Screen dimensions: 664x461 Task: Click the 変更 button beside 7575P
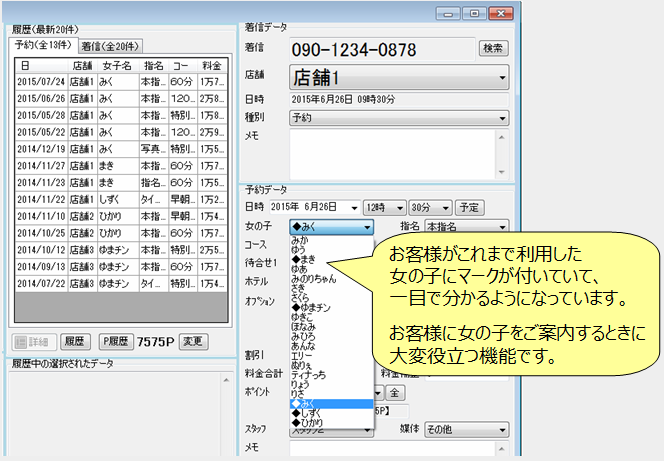coord(194,342)
